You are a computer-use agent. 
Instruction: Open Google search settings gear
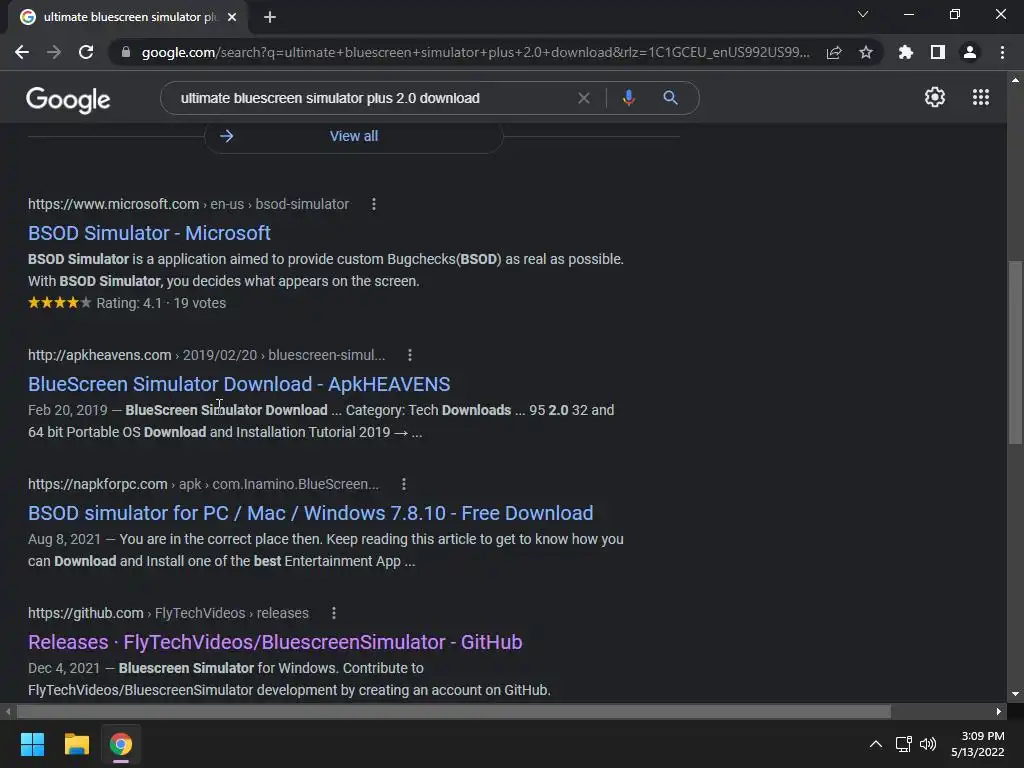(x=935, y=97)
